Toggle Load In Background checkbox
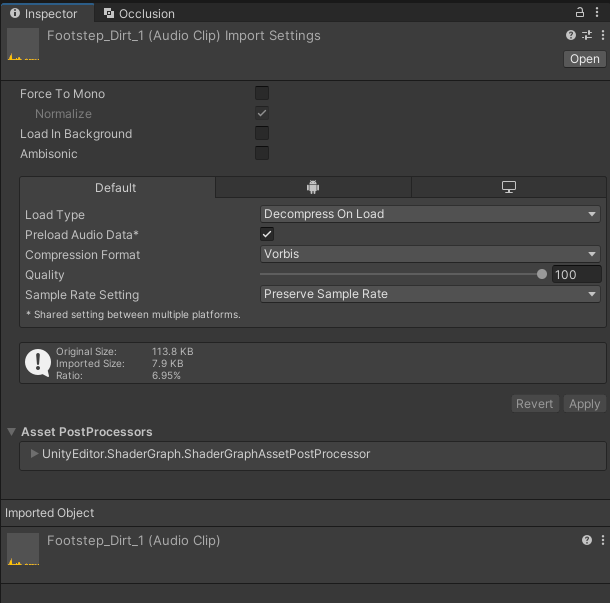The height and width of the screenshot is (603, 610). [262, 133]
